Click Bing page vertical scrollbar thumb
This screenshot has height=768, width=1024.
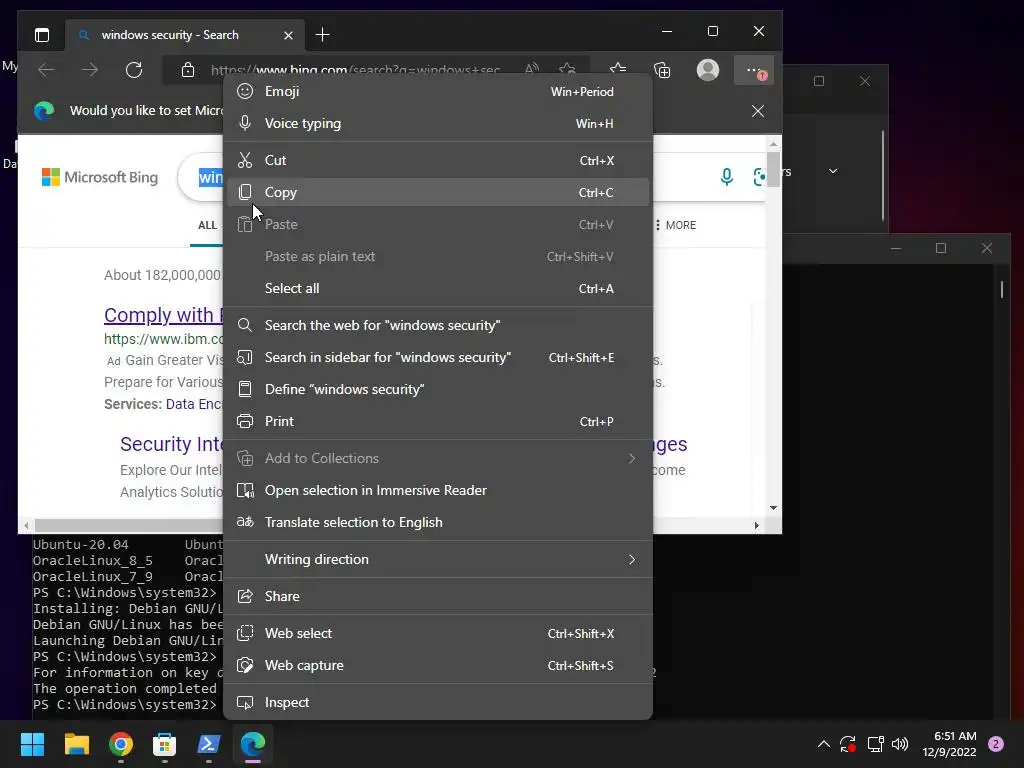coord(773,168)
